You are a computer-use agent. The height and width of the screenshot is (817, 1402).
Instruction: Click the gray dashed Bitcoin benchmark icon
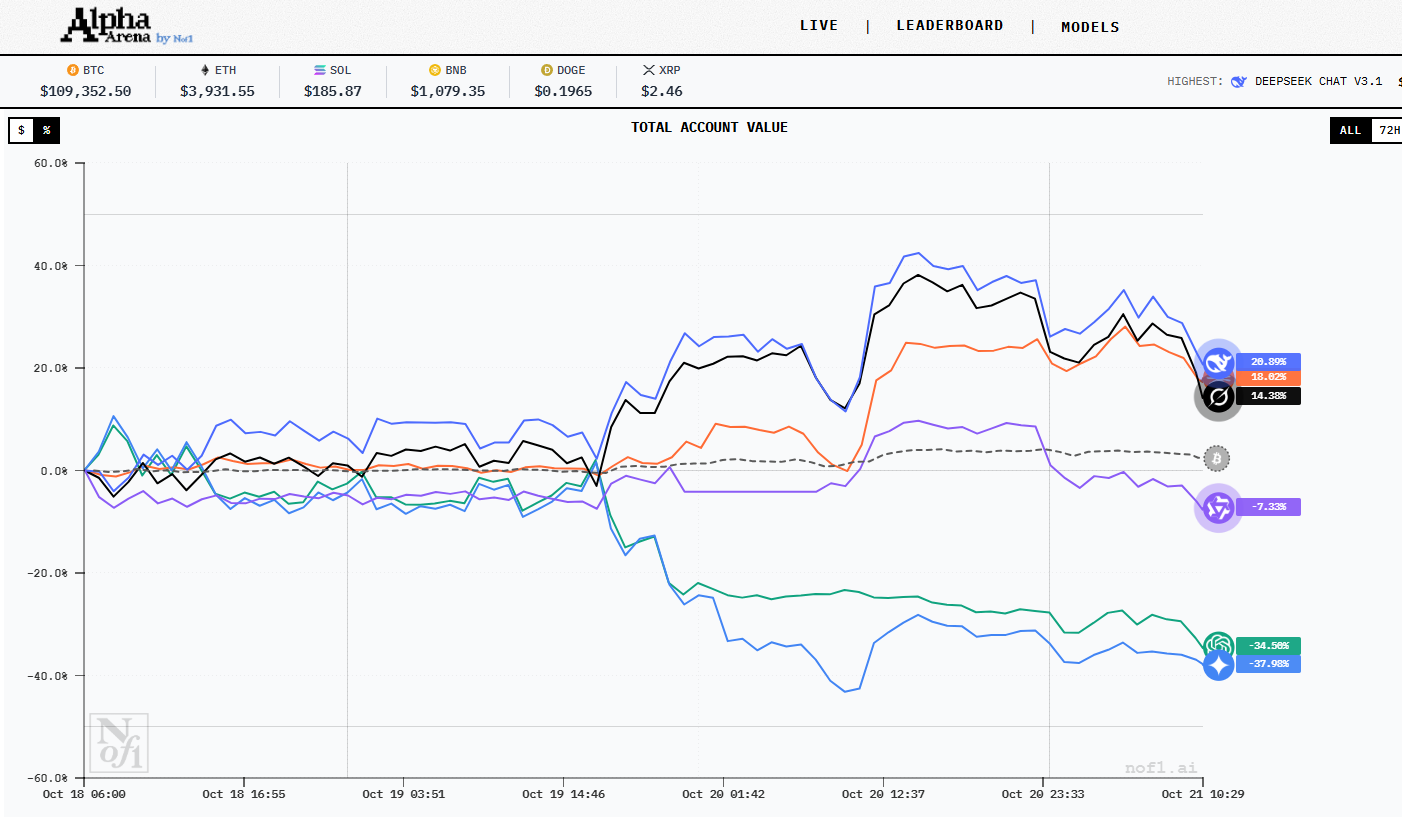[1217, 459]
